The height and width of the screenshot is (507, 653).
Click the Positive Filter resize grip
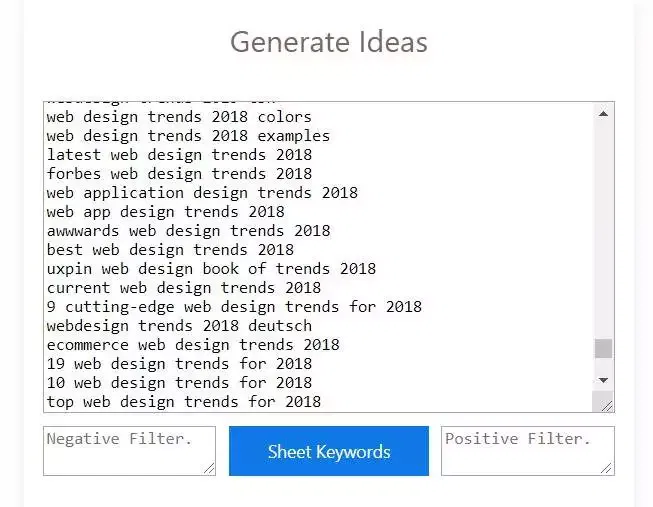point(607,468)
